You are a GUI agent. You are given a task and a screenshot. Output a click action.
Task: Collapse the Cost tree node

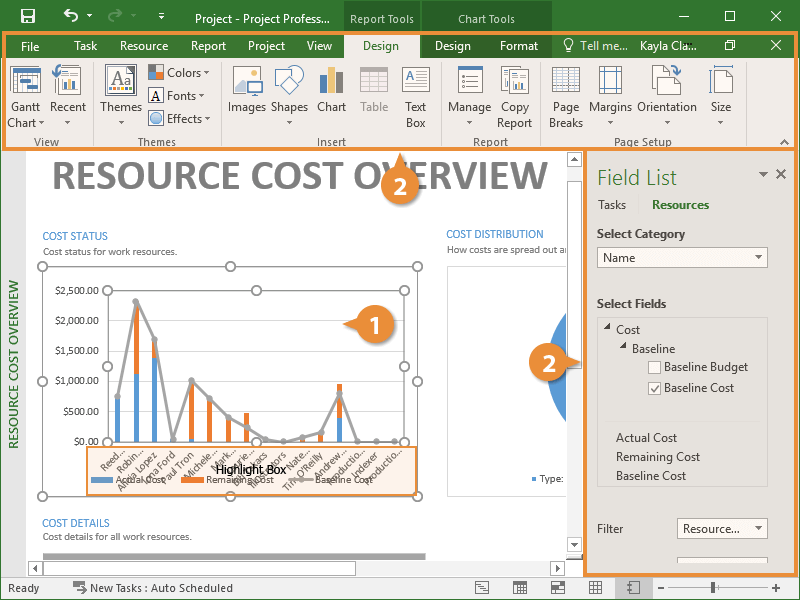(x=607, y=329)
